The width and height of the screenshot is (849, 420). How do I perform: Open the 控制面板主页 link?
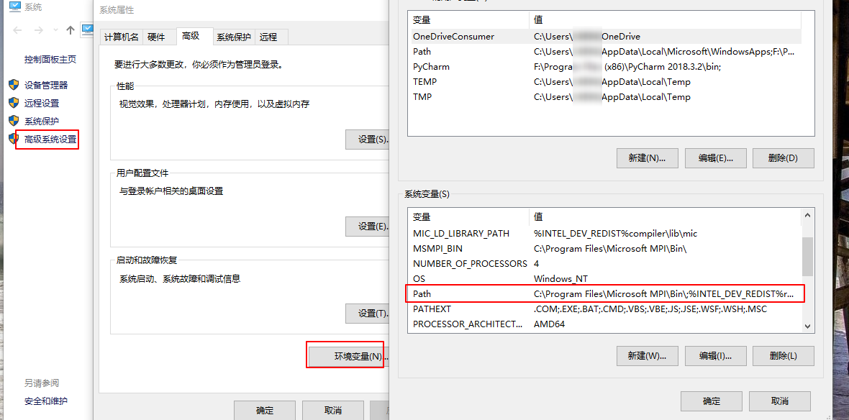click(x=50, y=60)
